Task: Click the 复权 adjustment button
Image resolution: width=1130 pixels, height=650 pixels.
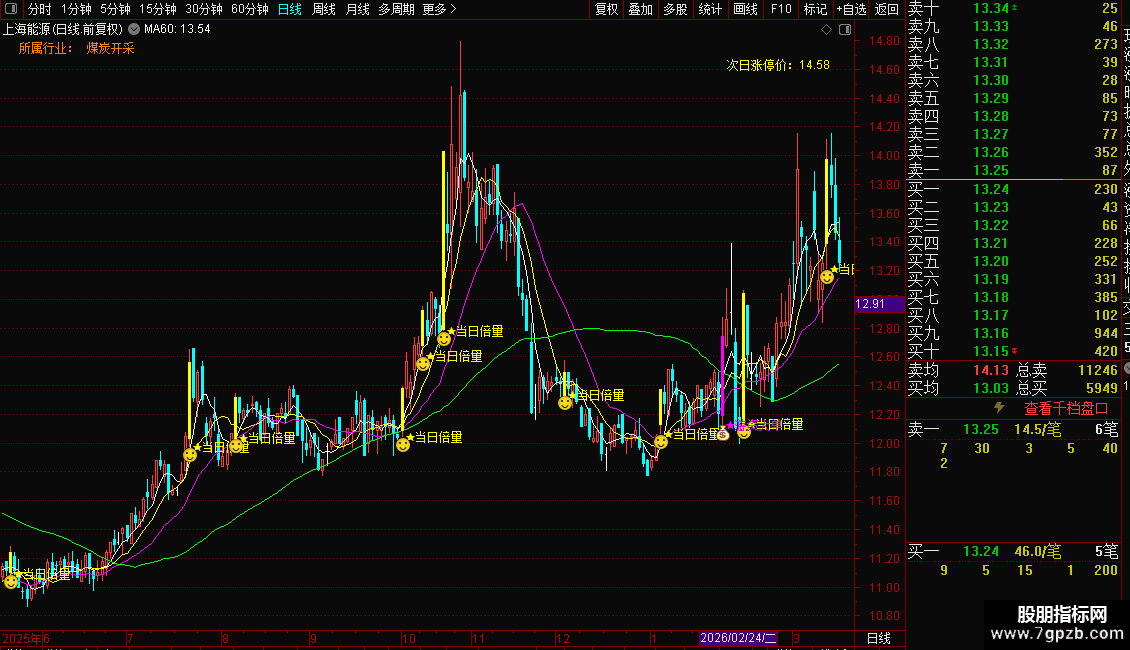Action: tap(606, 9)
